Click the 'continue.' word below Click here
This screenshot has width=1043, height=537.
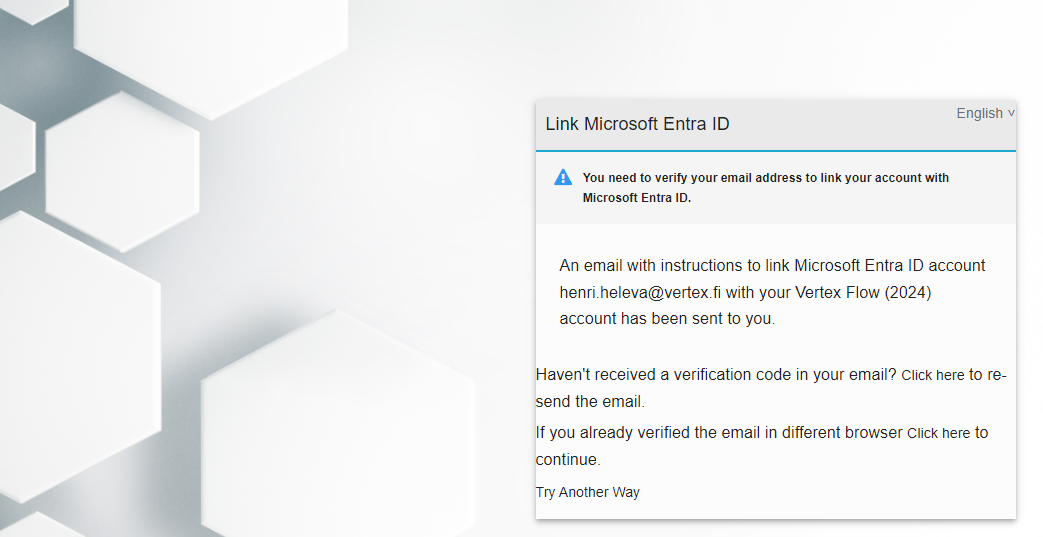(568, 460)
